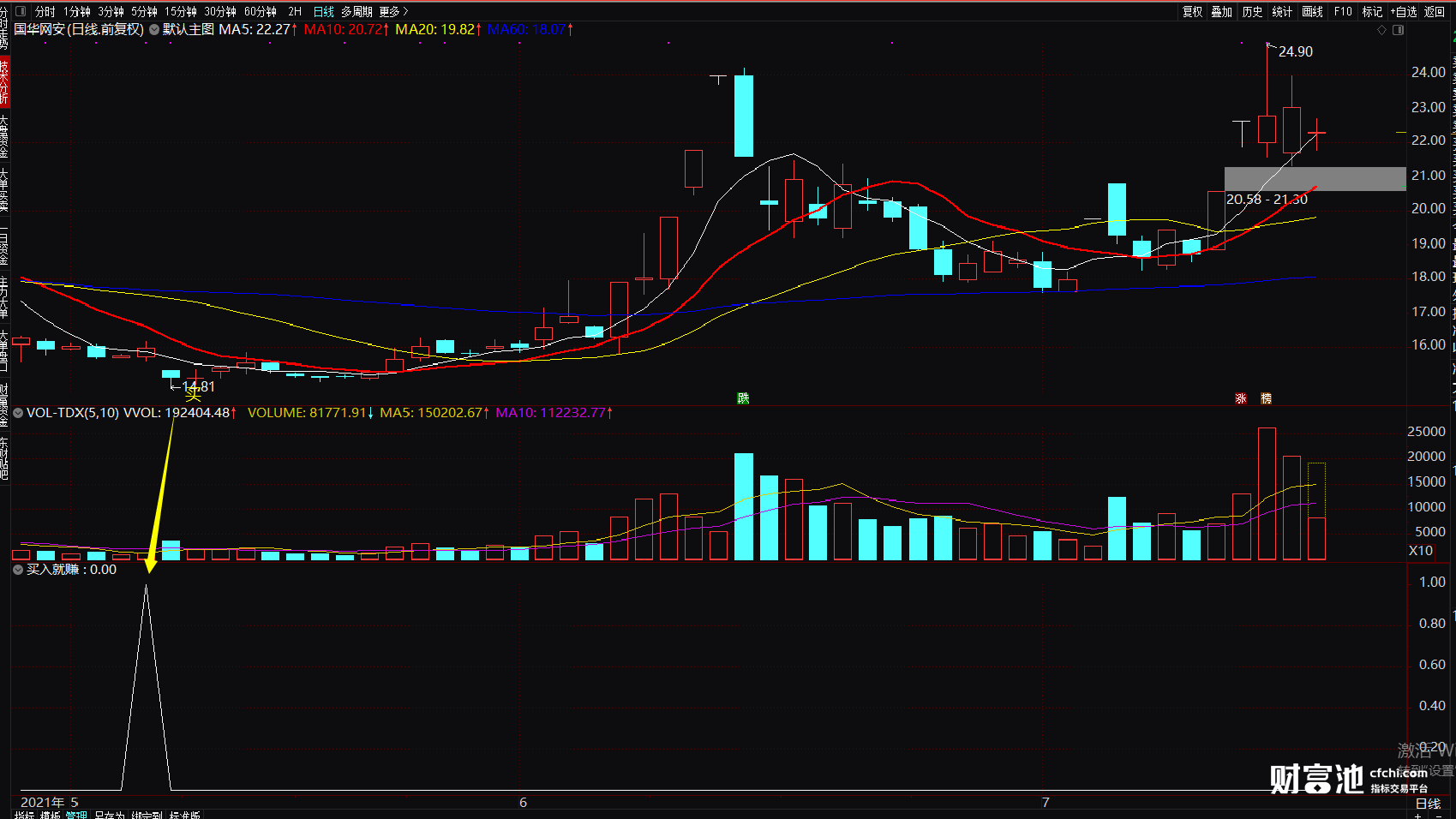Select the 2H period
Screen dimensions: 1456x819
coord(295,12)
